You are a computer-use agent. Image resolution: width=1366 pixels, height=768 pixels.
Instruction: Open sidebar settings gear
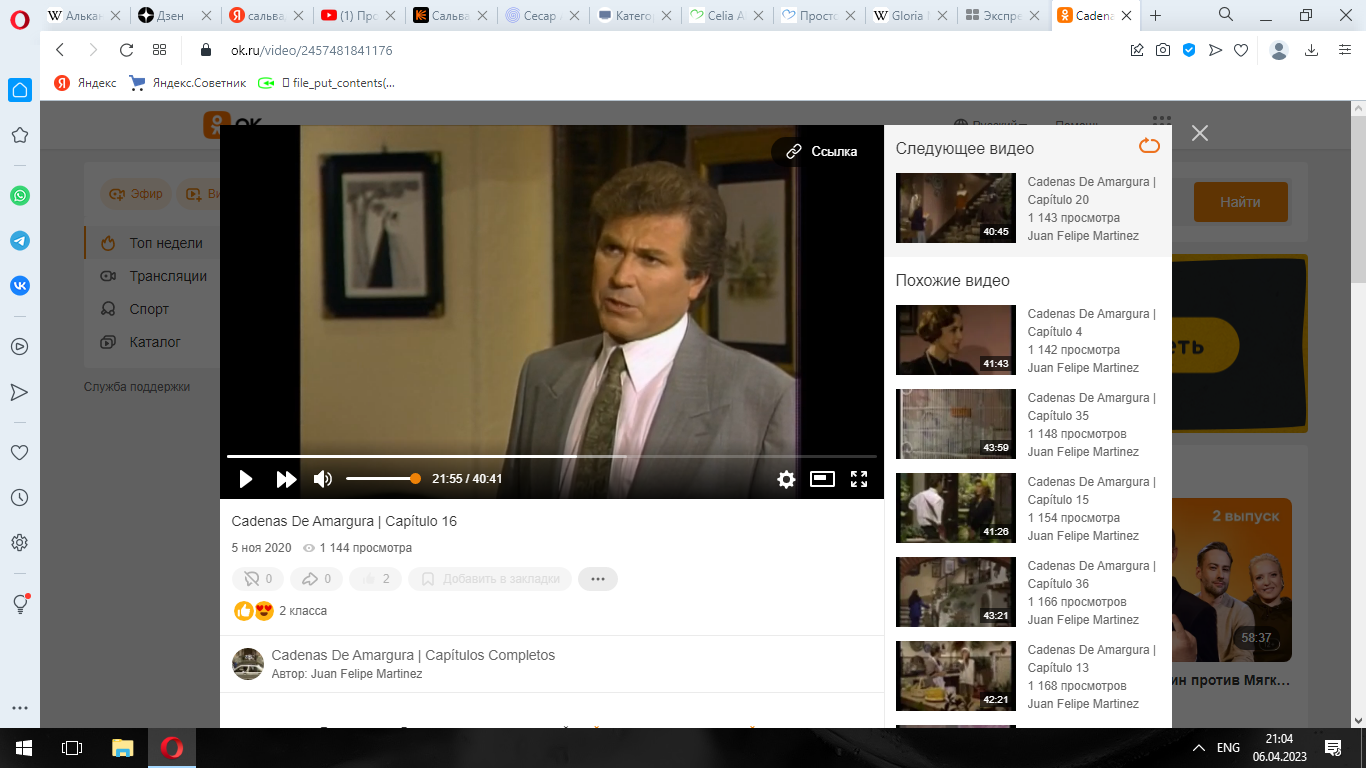click(x=20, y=542)
